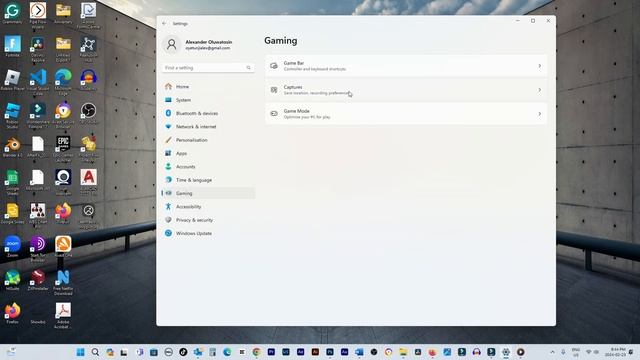The width and height of the screenshot is (640, 360).
Task: Open Accessibility settings category
Action: (x=209, y=207)
